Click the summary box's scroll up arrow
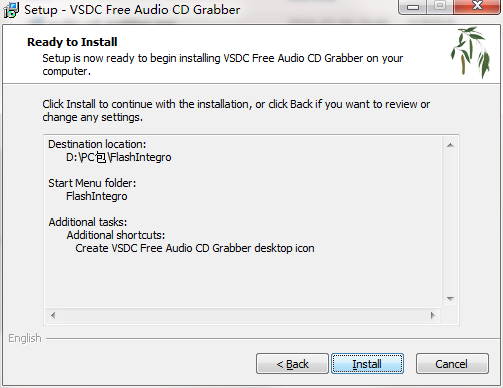This screenshot has height=388, width=503. click(450, 145)
